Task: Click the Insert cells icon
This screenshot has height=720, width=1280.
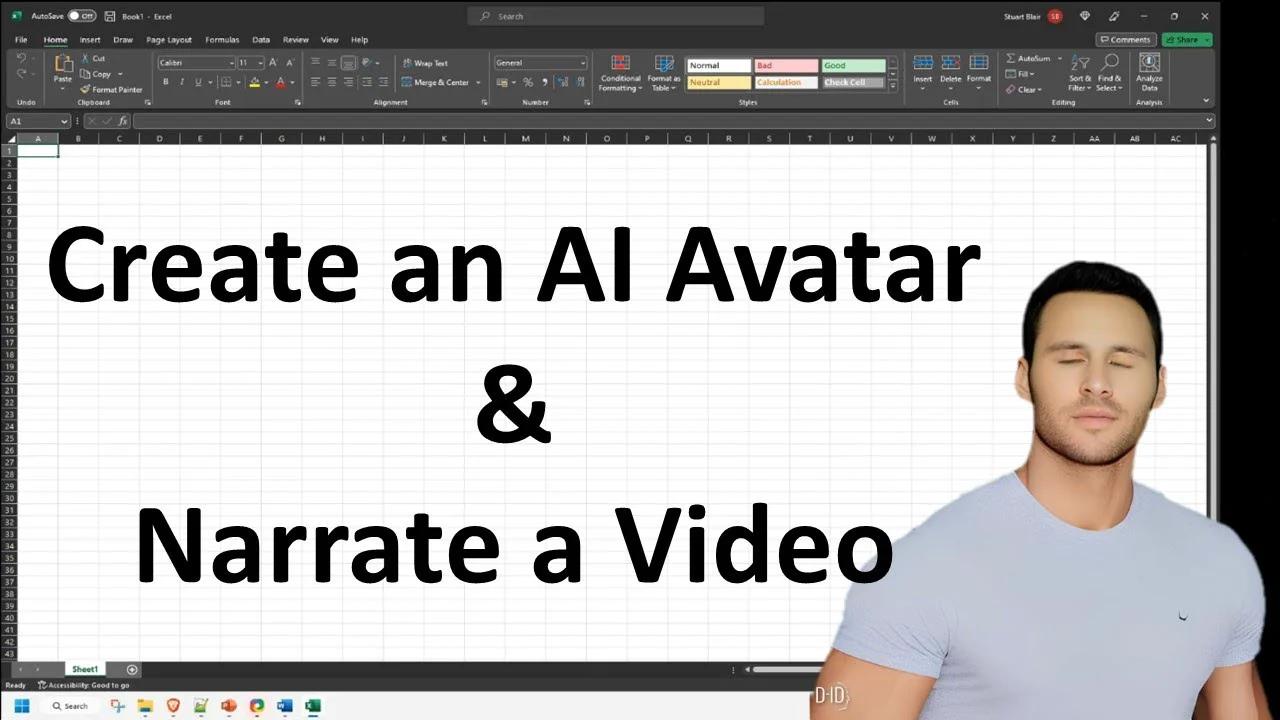Action: 922,65
